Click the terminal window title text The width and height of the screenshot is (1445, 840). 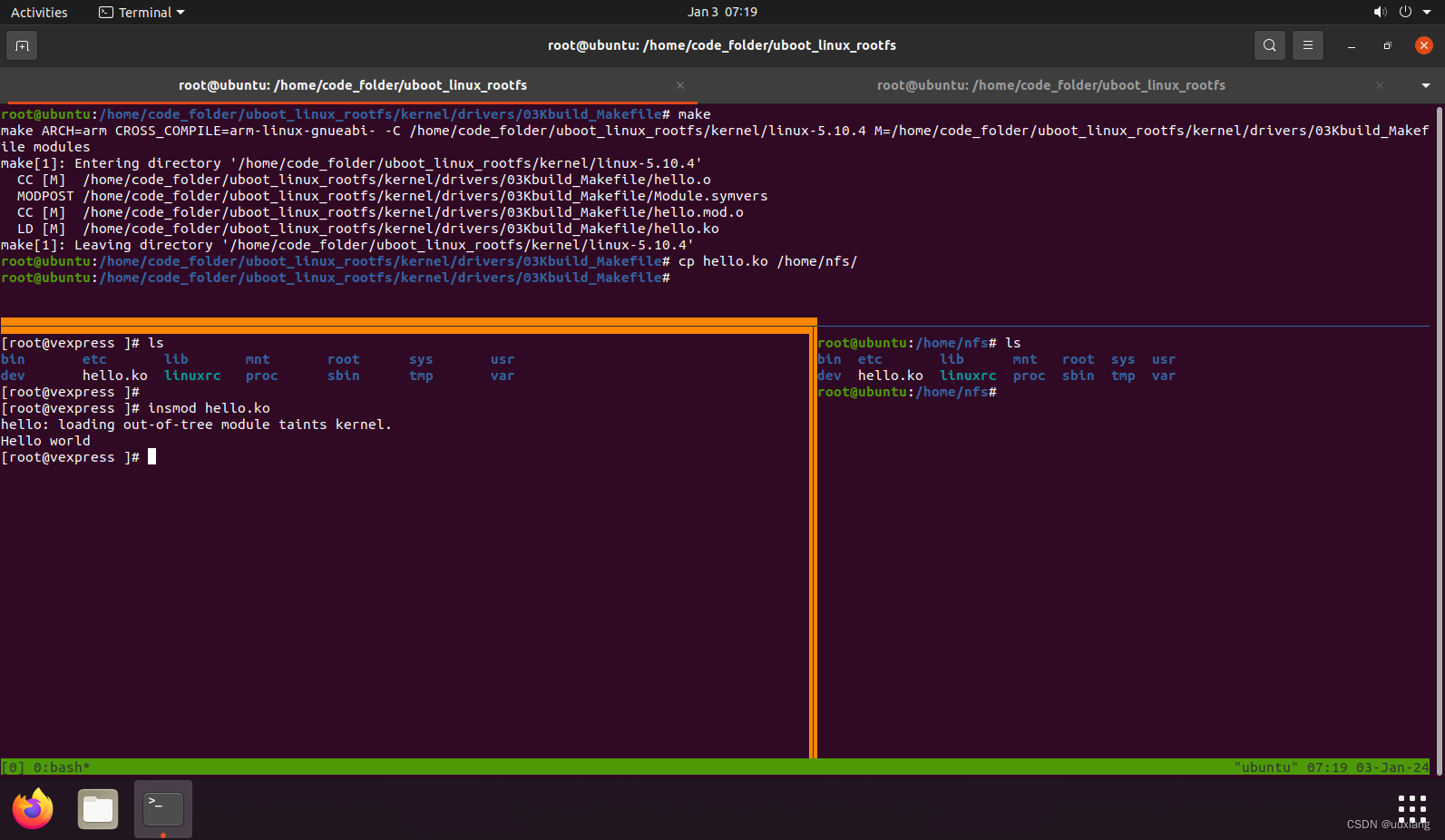(722, 45)
